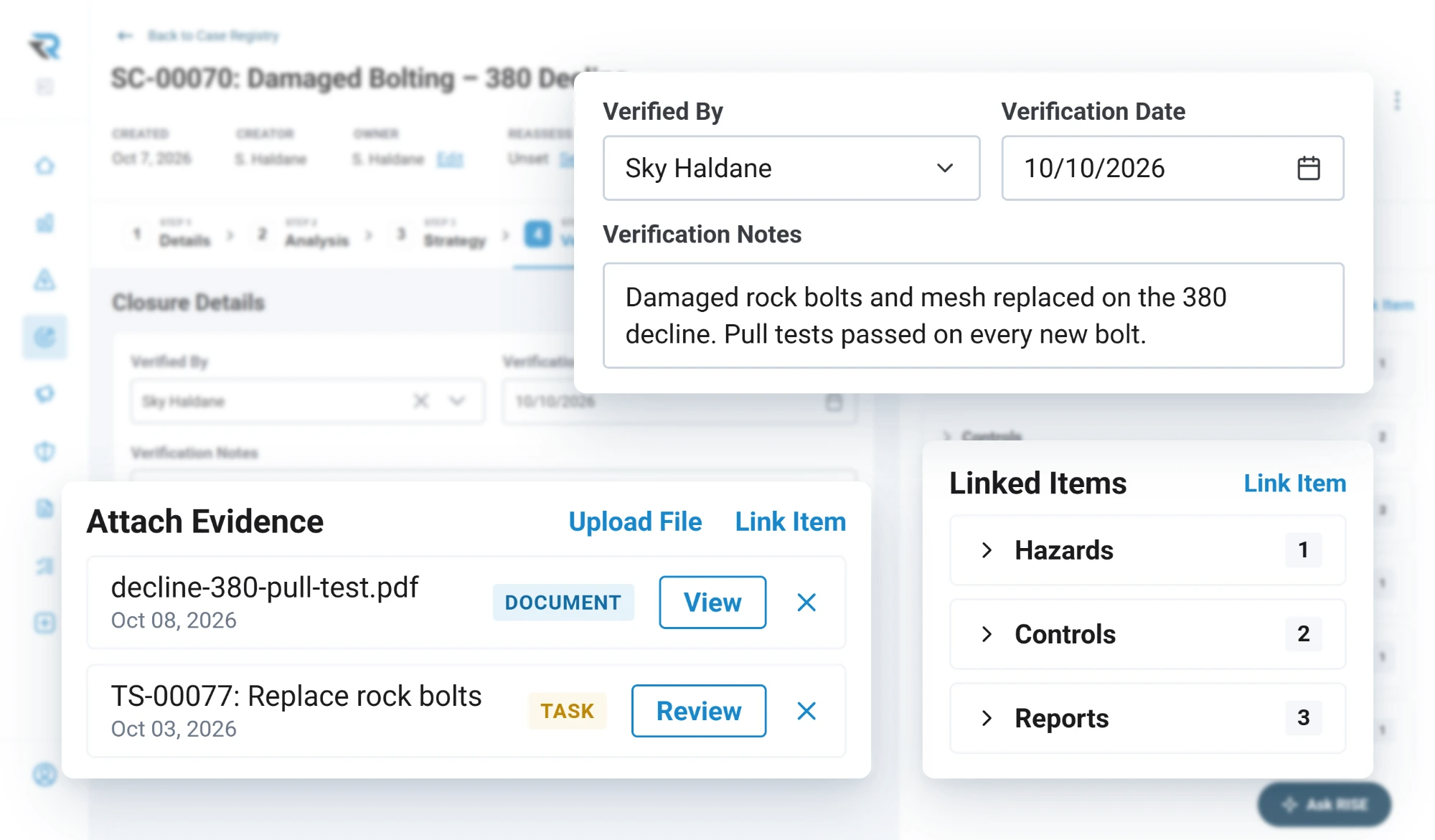Image resolution: width=1435 pixels, height=840 pixels.
Task: Expand the Controls linked items row
Action: tap(1147, 634)
